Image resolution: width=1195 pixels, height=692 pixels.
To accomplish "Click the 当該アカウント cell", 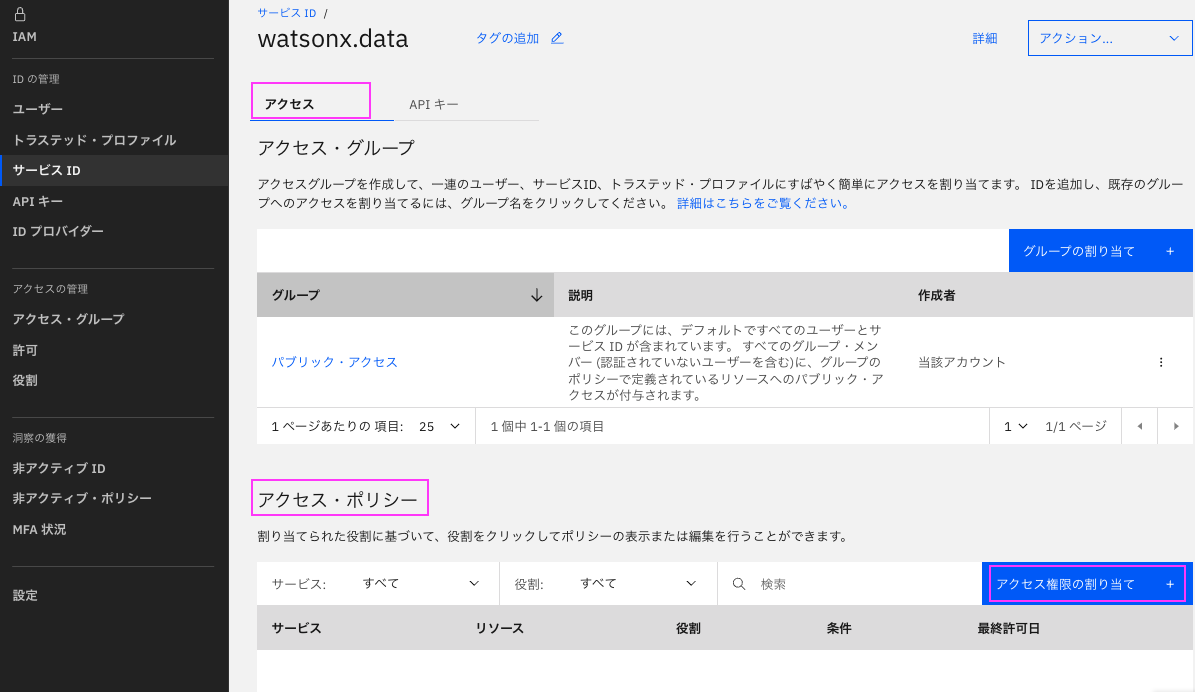I will (962, 362).
